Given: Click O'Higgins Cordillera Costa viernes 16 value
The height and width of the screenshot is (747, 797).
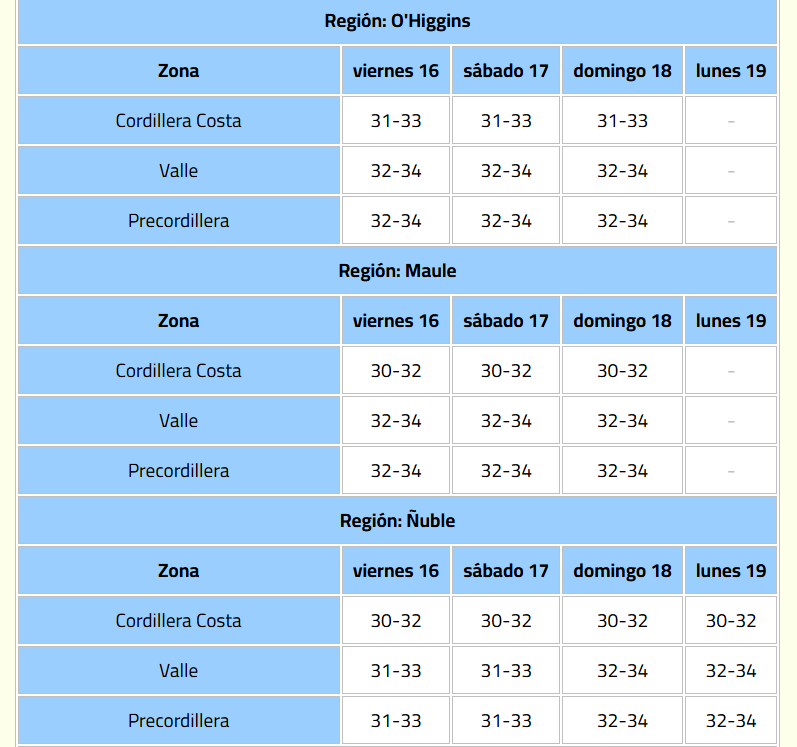Looking at the screenshot, I should tap(395, 121).
